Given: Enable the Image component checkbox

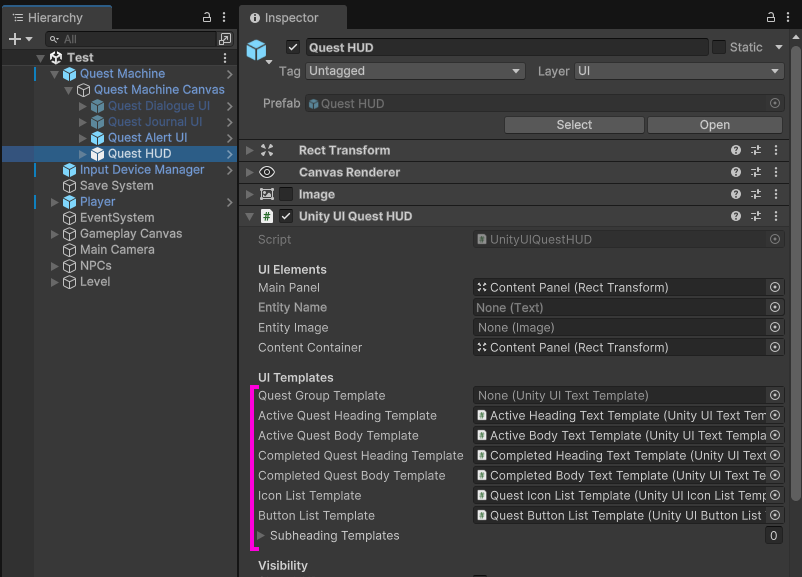Looking at the screenshot, I should point(286,194).
